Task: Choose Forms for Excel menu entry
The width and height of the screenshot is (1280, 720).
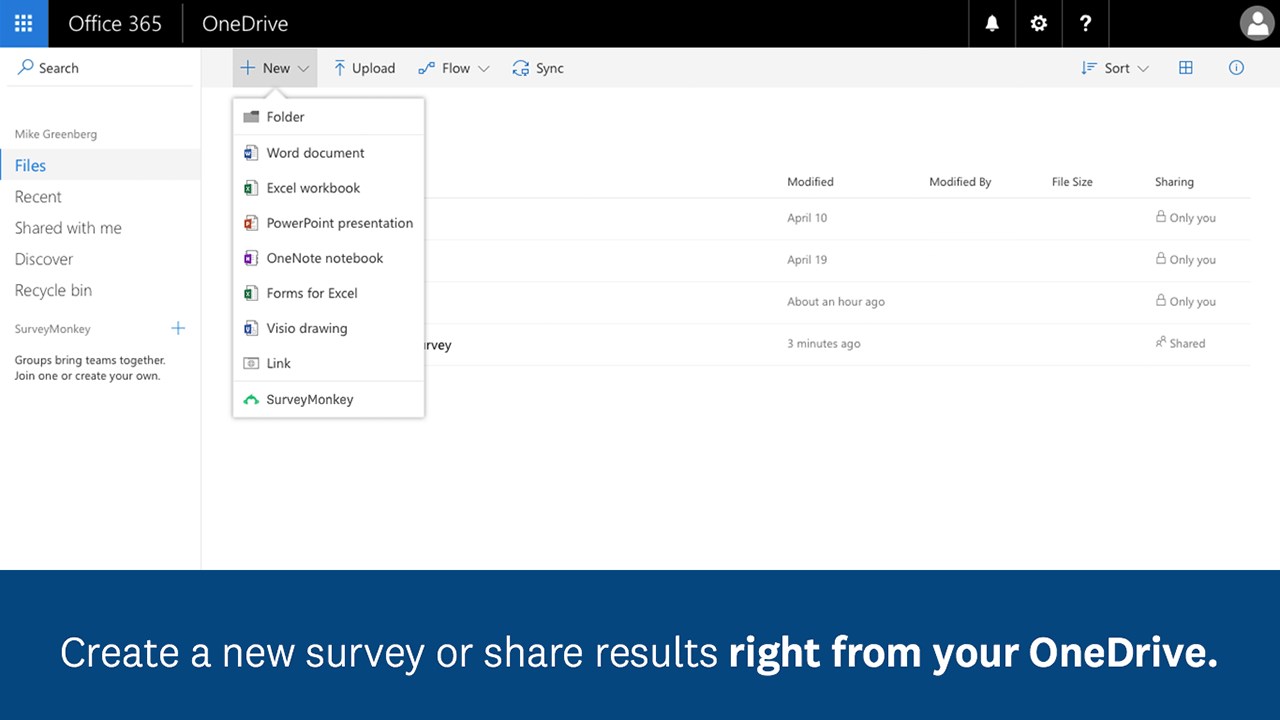Action: coord(328,293)
